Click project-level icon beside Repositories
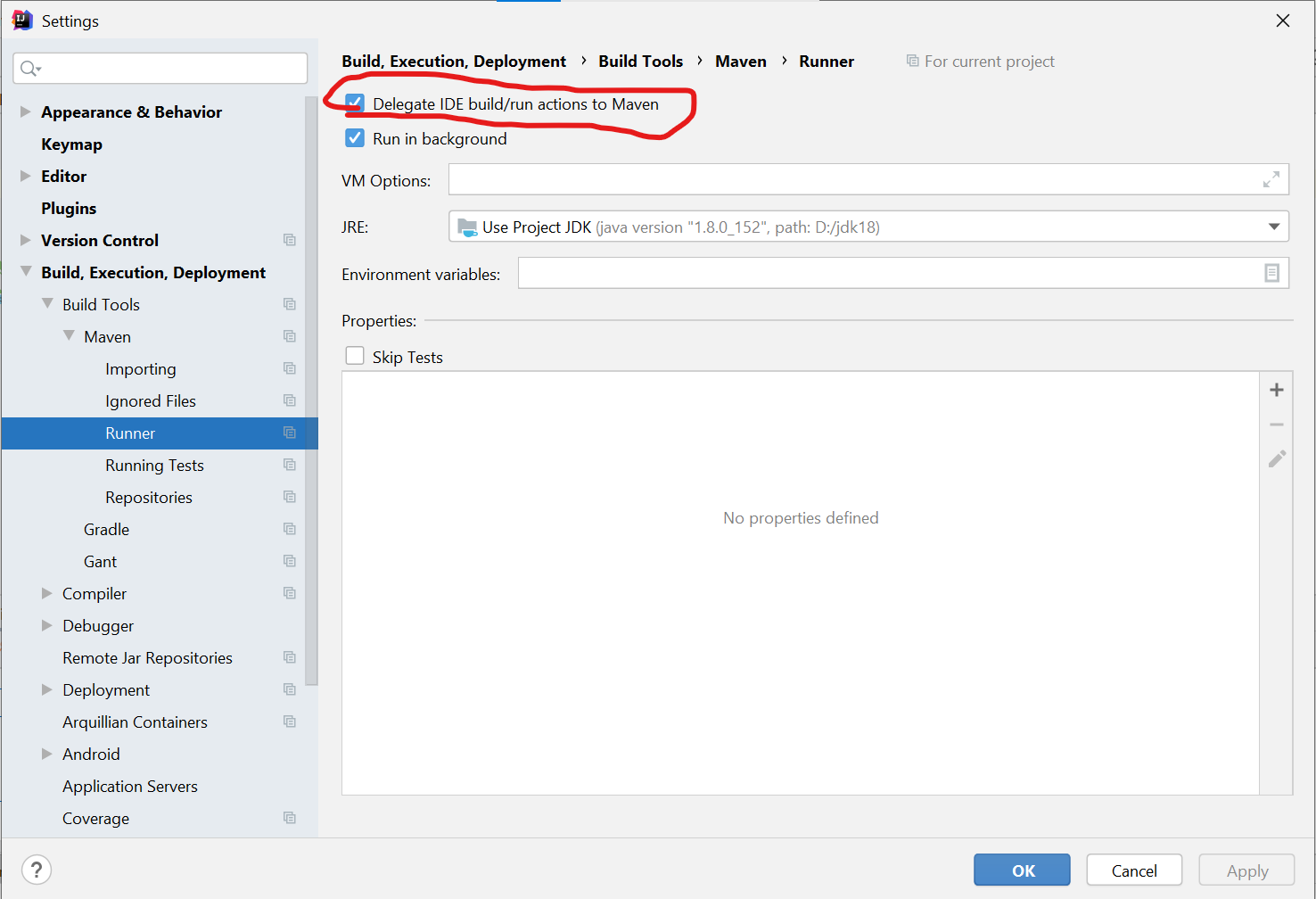Viewport: 1316px width, 899px height. (x=290, y=497)
